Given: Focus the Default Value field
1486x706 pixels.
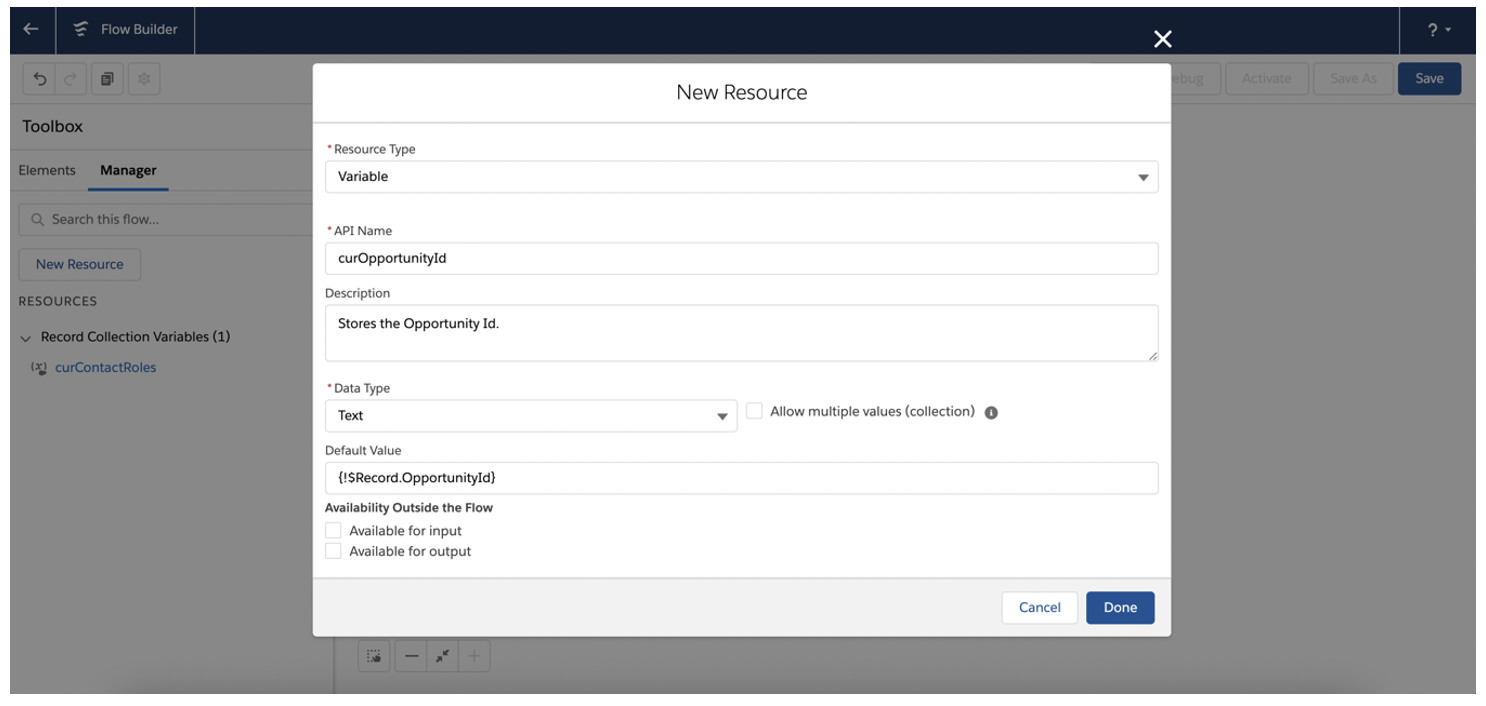Looking at the screenshot, I should pos(741,478).
